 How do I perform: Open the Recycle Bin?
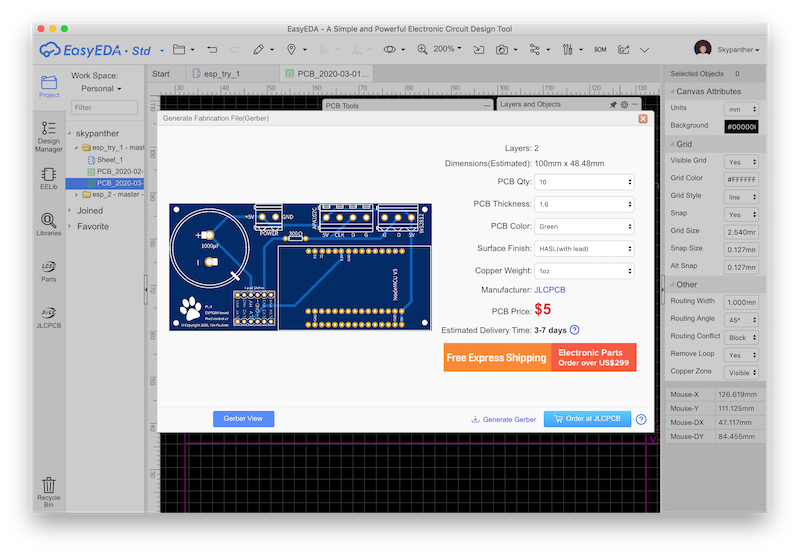tap(49, 492)
